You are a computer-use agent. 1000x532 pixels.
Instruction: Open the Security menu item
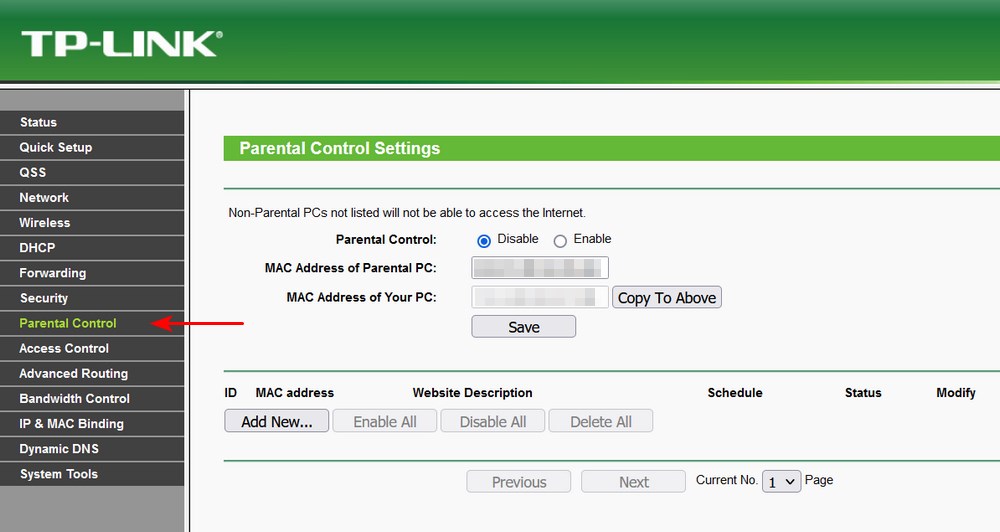(92, 298)
